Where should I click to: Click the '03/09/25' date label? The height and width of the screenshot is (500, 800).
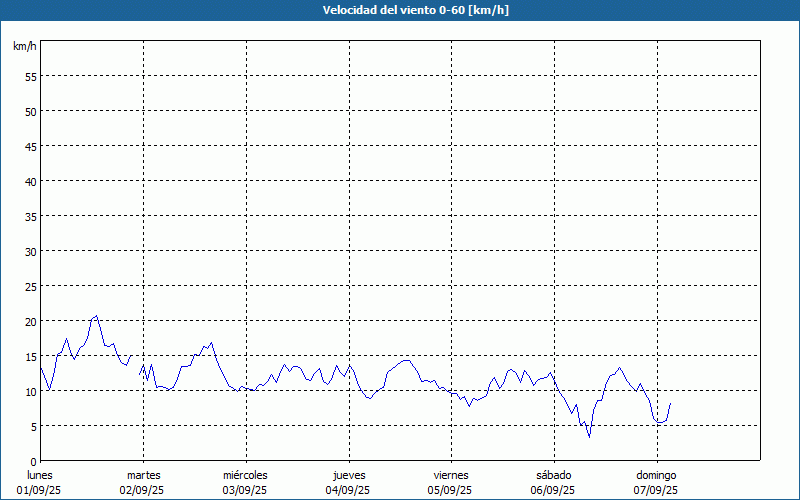pos(244,490)
